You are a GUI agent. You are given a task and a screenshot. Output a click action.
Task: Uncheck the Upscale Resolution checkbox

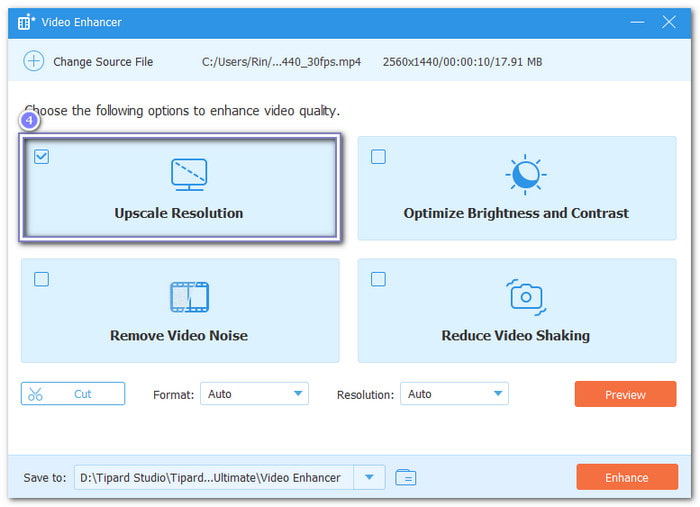pos(42,157)
